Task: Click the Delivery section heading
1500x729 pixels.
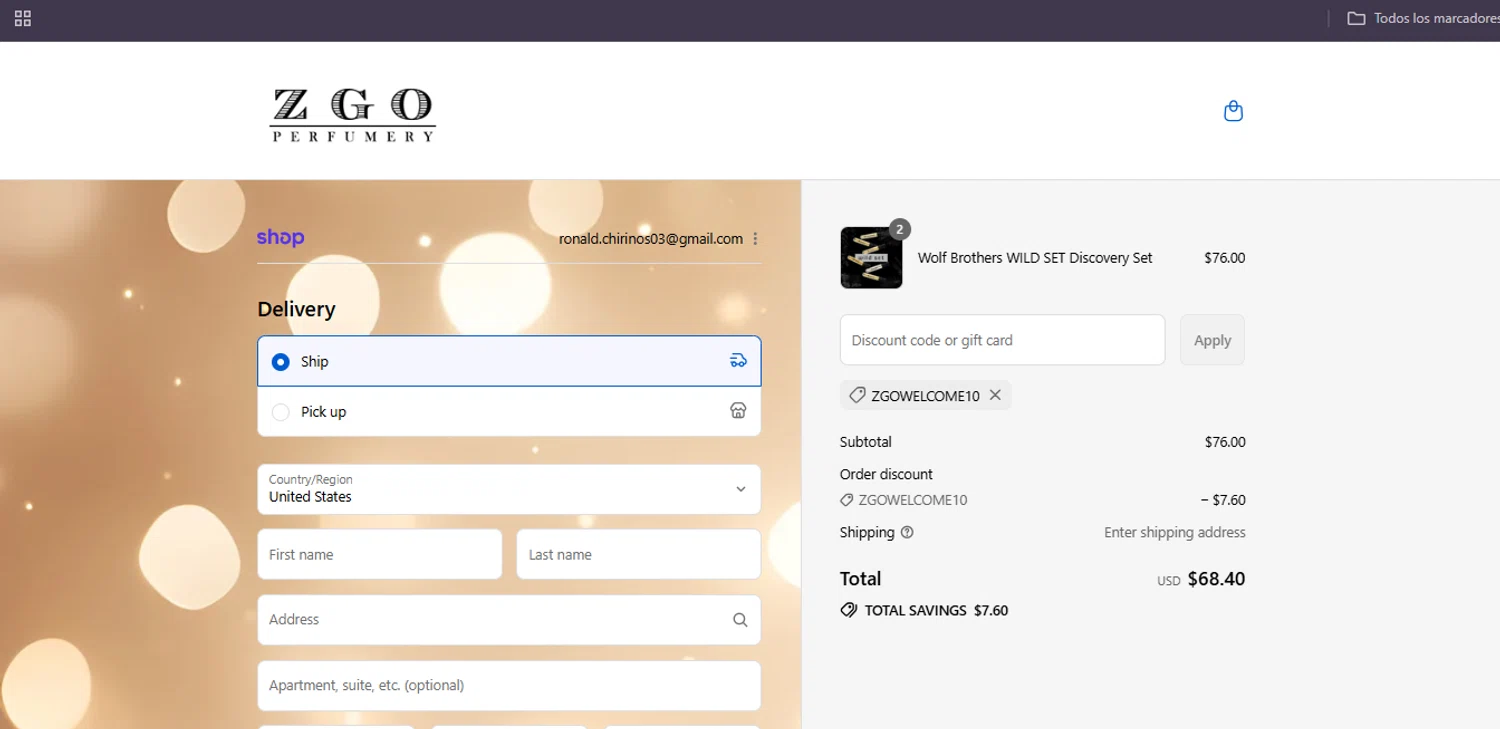Action: (296, 309)
